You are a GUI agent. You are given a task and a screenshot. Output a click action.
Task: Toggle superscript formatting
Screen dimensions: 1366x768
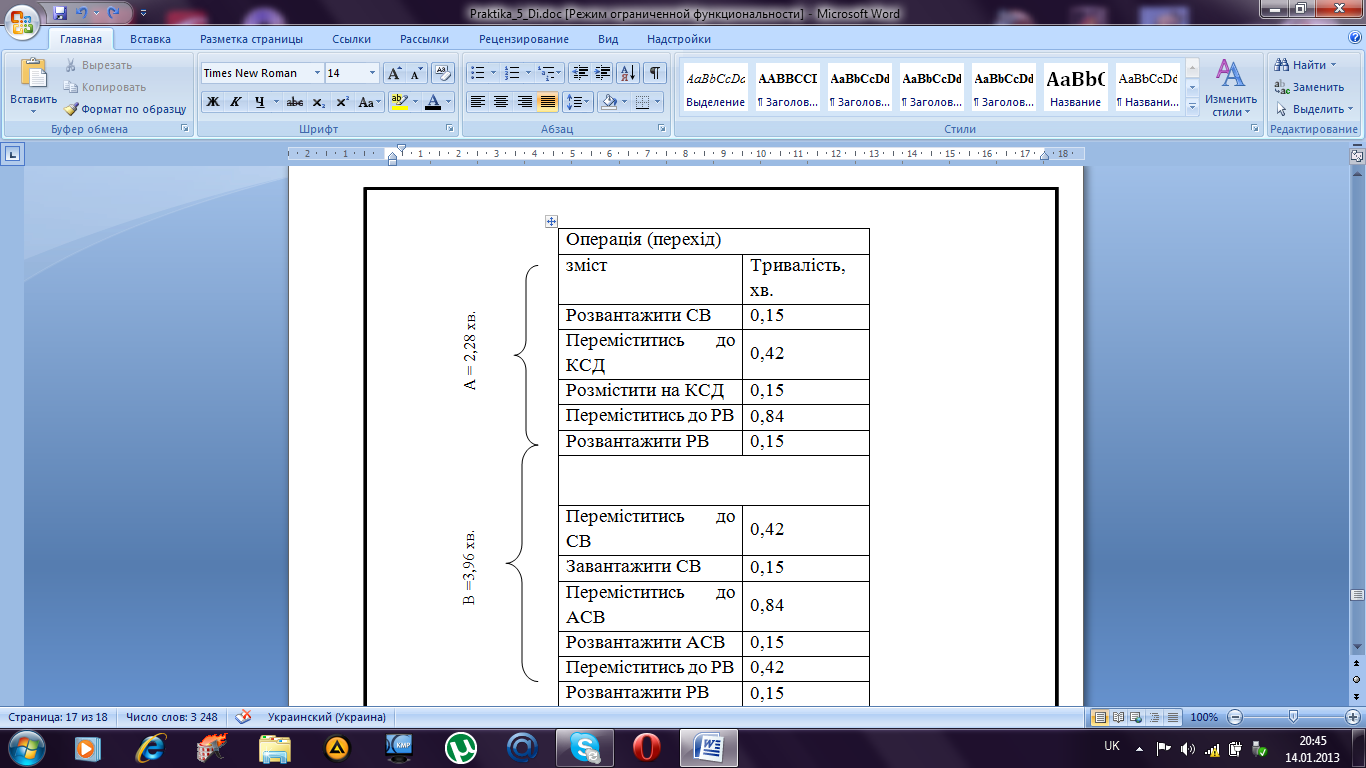342,102
